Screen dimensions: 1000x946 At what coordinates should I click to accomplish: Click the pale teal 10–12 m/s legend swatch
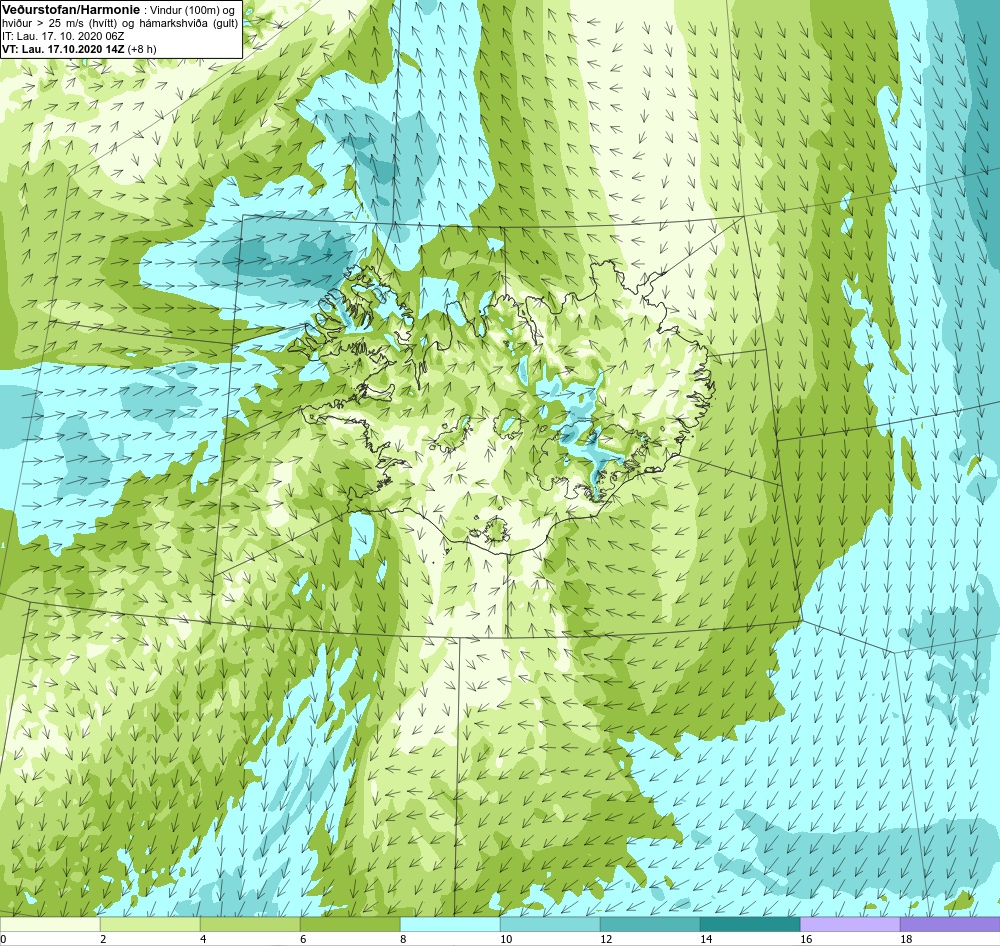point(550,925)
